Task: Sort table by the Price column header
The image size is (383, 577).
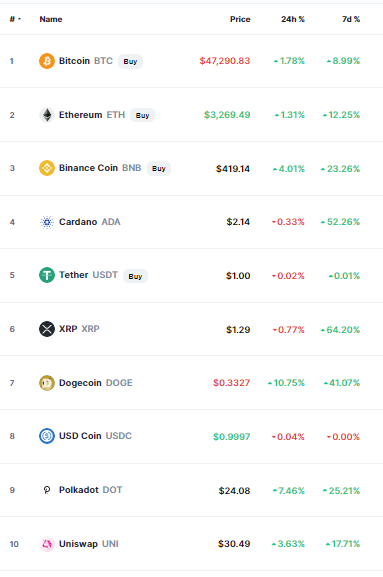Action: [240, 19]
